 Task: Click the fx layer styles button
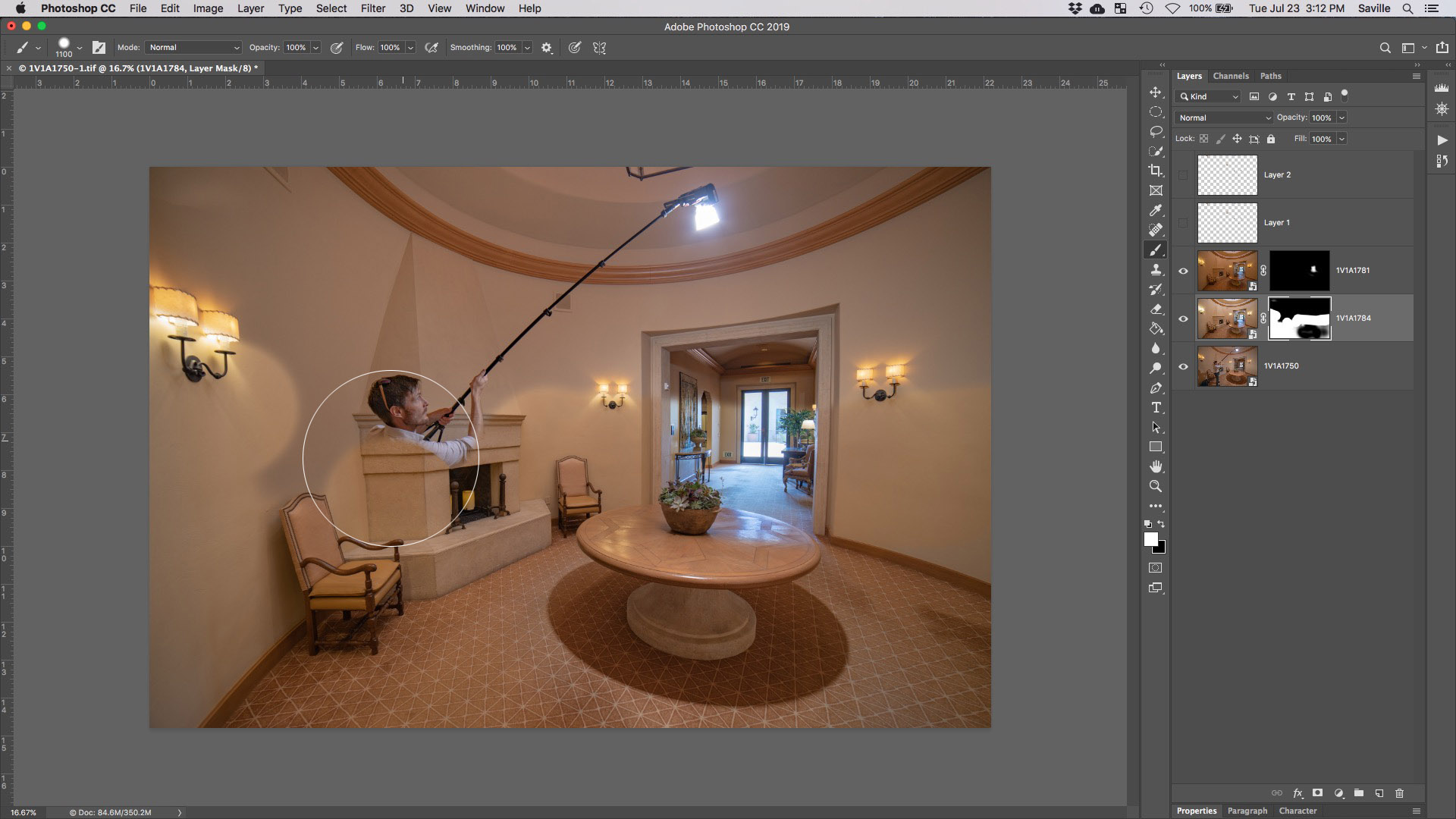pyautogui.click(x=1298, y=793)
